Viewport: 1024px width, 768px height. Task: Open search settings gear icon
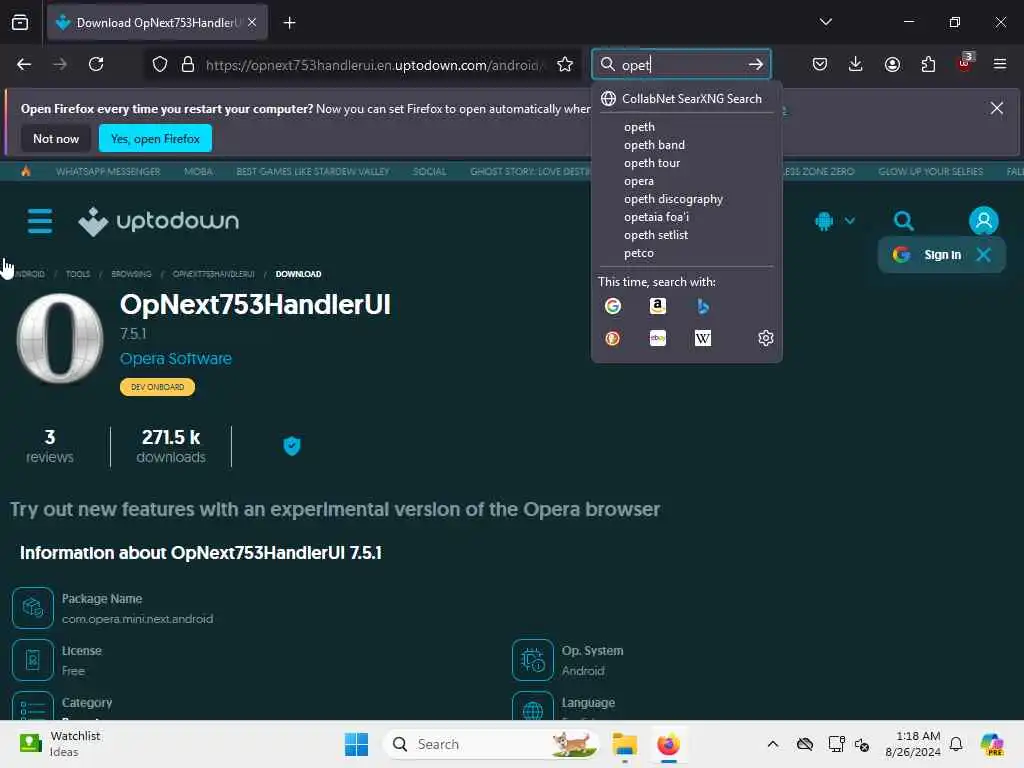[x=765, y=338]
